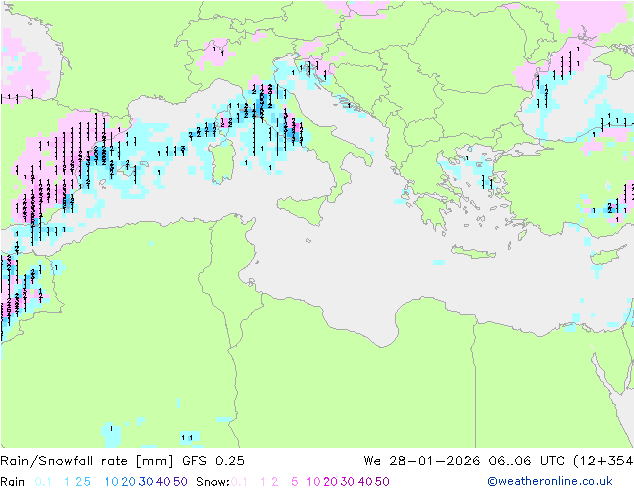Pick the Rain legend value 0.1
The width and height of the screenshot is (634, 490).
(x=43, y=482)
